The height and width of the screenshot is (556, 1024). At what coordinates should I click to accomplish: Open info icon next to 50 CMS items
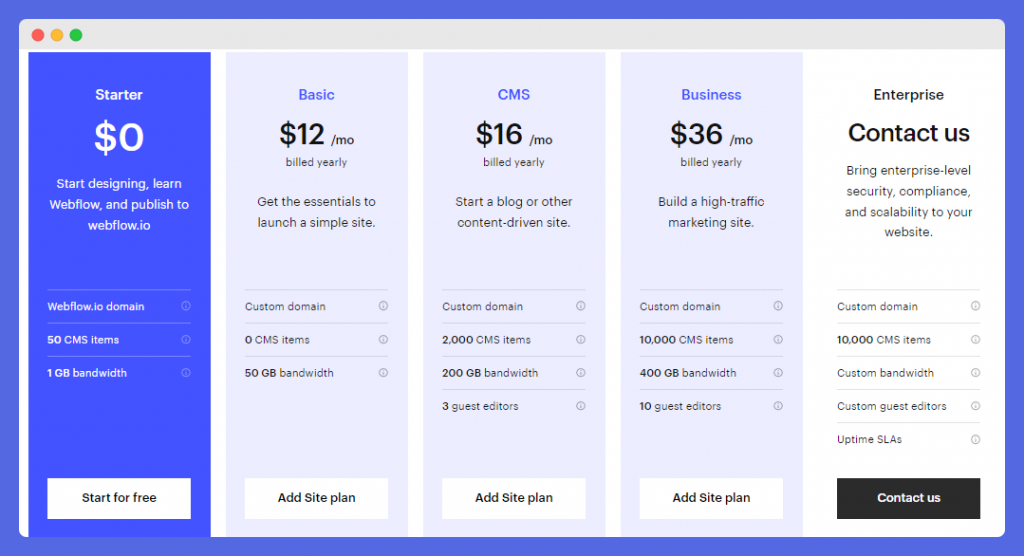pyautogui.click(x=186, y=339)
